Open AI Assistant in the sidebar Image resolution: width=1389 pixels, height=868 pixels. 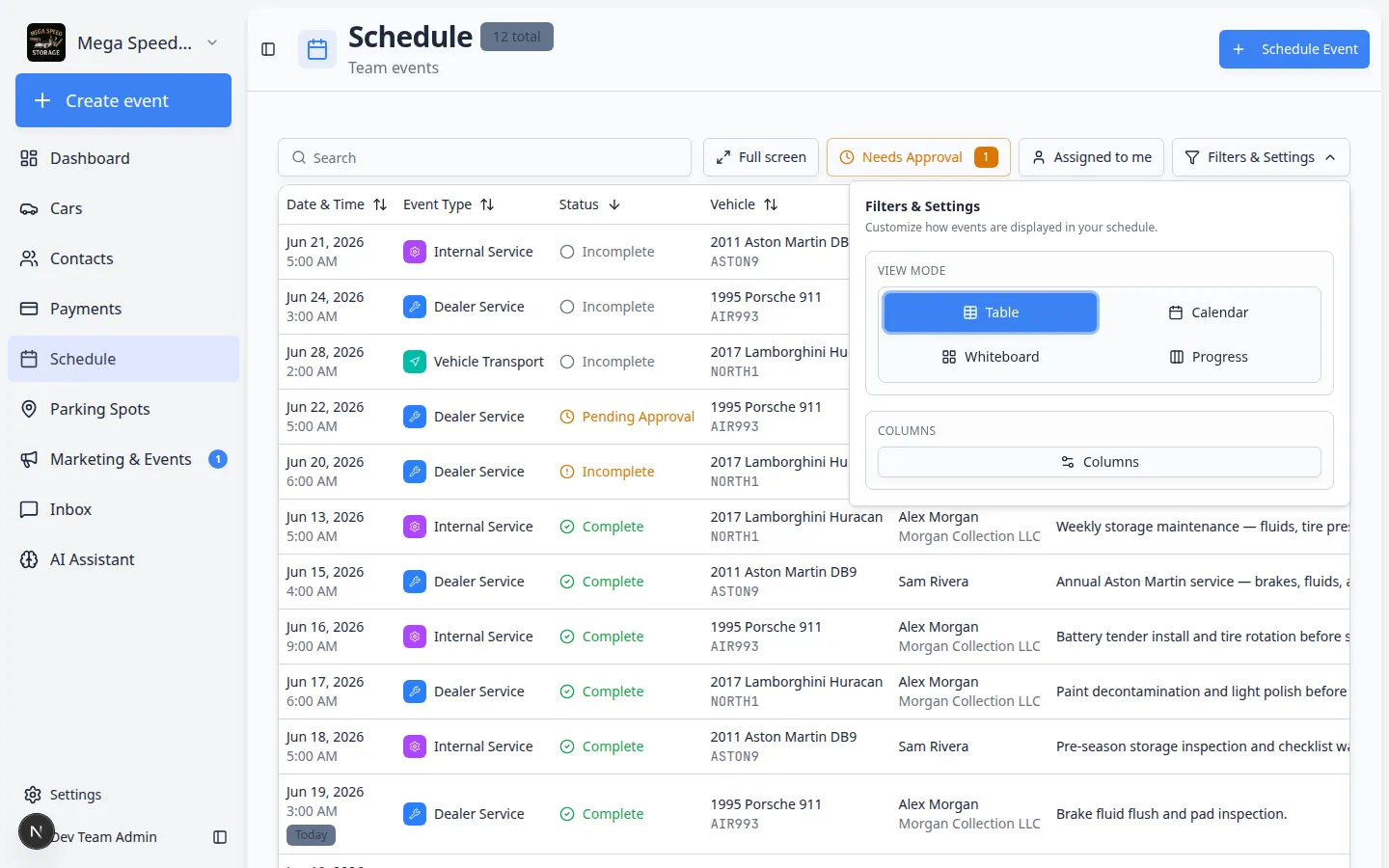pyautogui.click(x=123, y=559)
